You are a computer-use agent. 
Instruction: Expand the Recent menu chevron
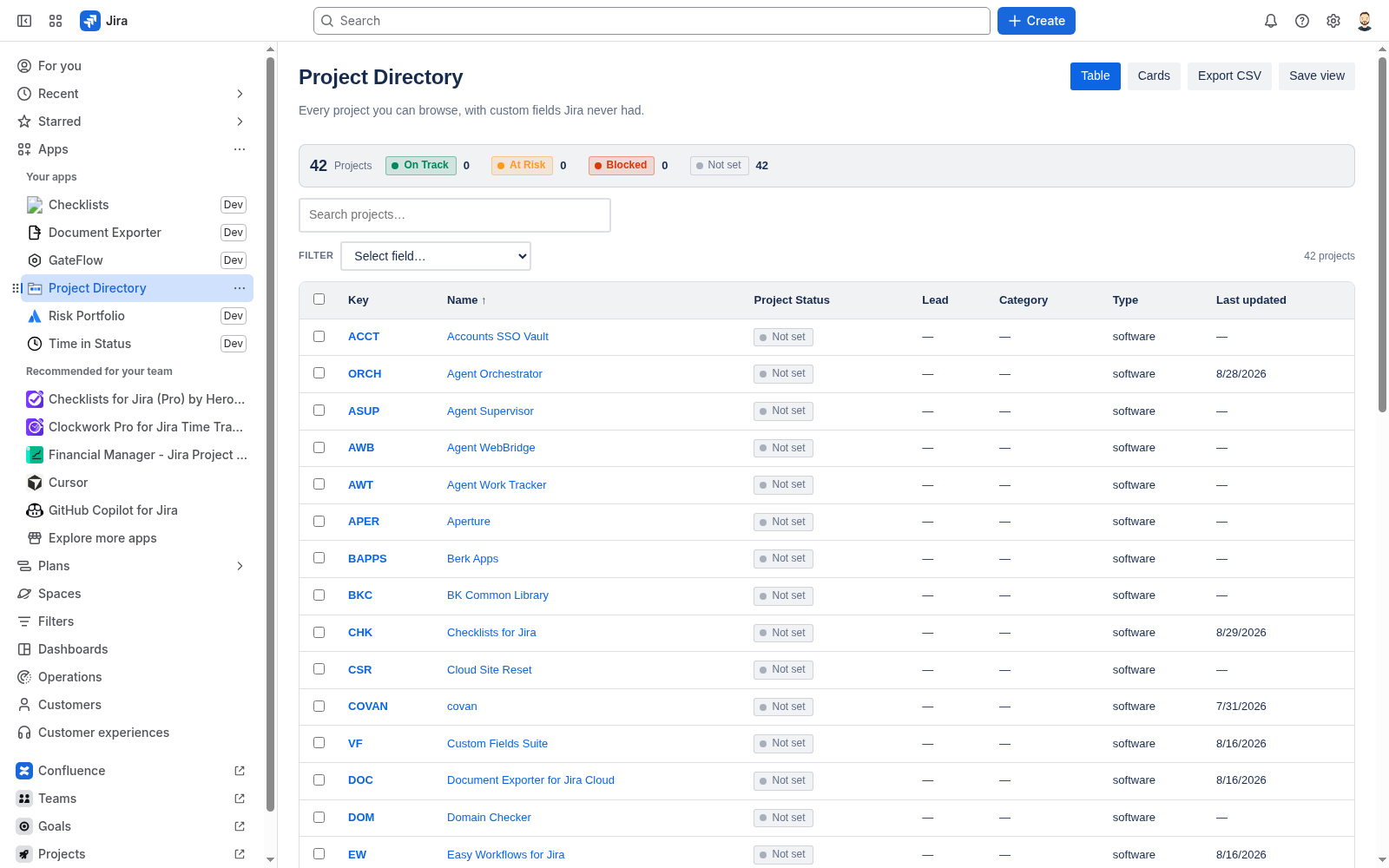tap(240, 94)
